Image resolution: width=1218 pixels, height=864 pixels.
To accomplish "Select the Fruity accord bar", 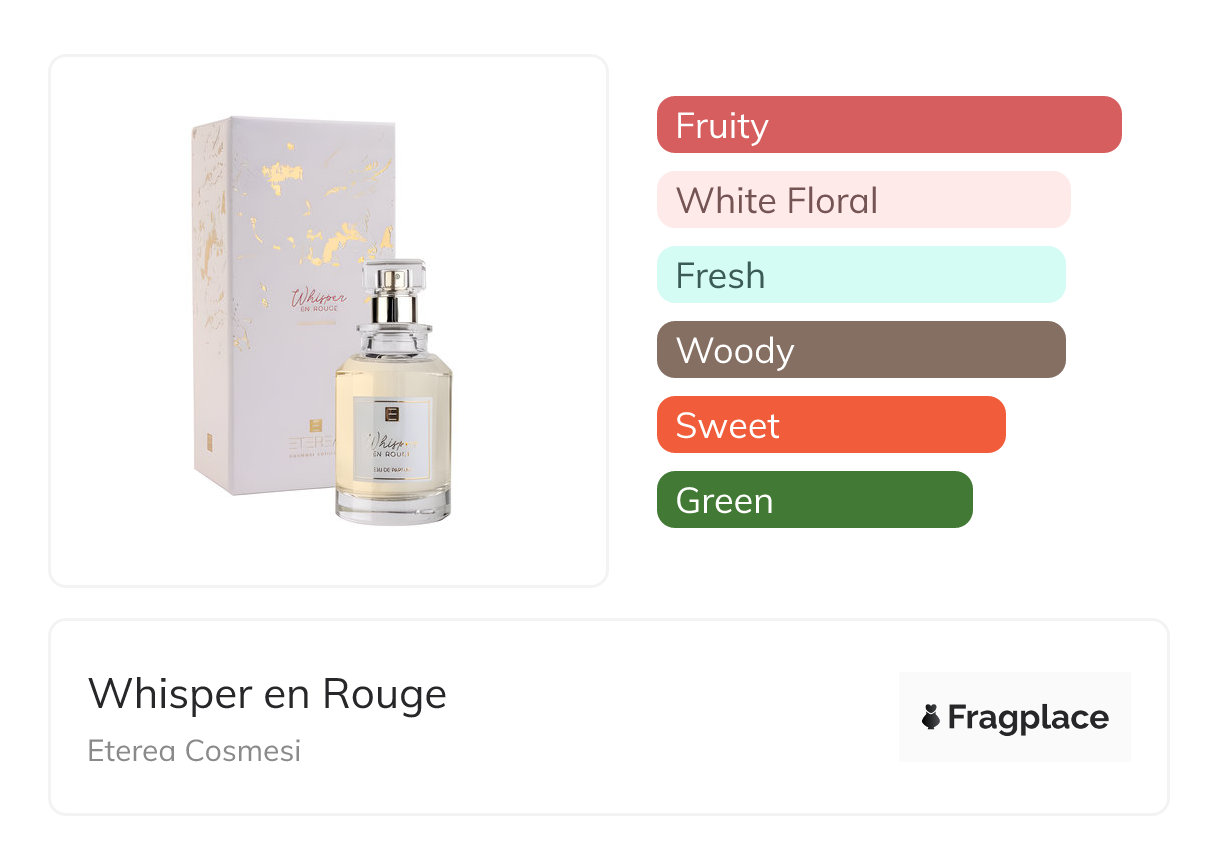I will tap(889, 125).
